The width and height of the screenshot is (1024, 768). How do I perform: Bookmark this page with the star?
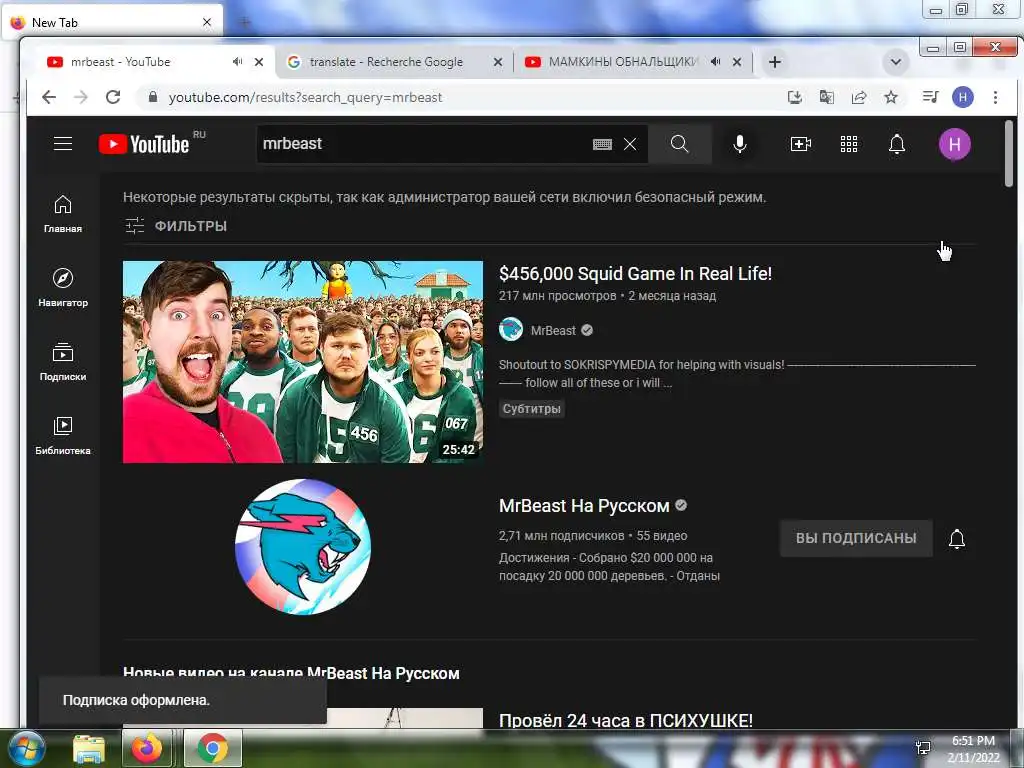[x=891, y=97]
